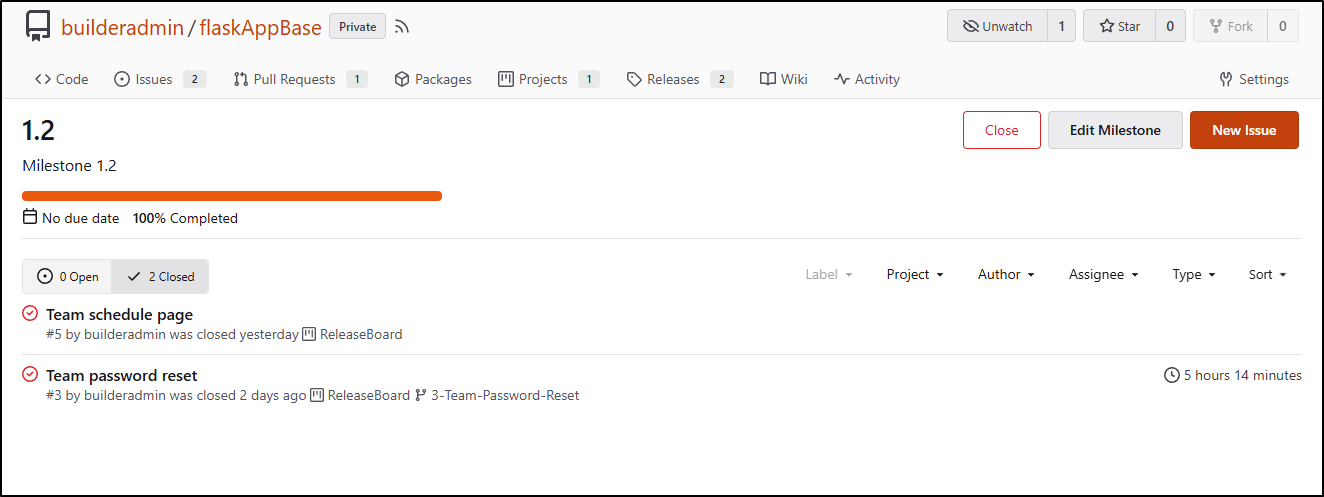Click the closed status icon on Team password reset

30,375
